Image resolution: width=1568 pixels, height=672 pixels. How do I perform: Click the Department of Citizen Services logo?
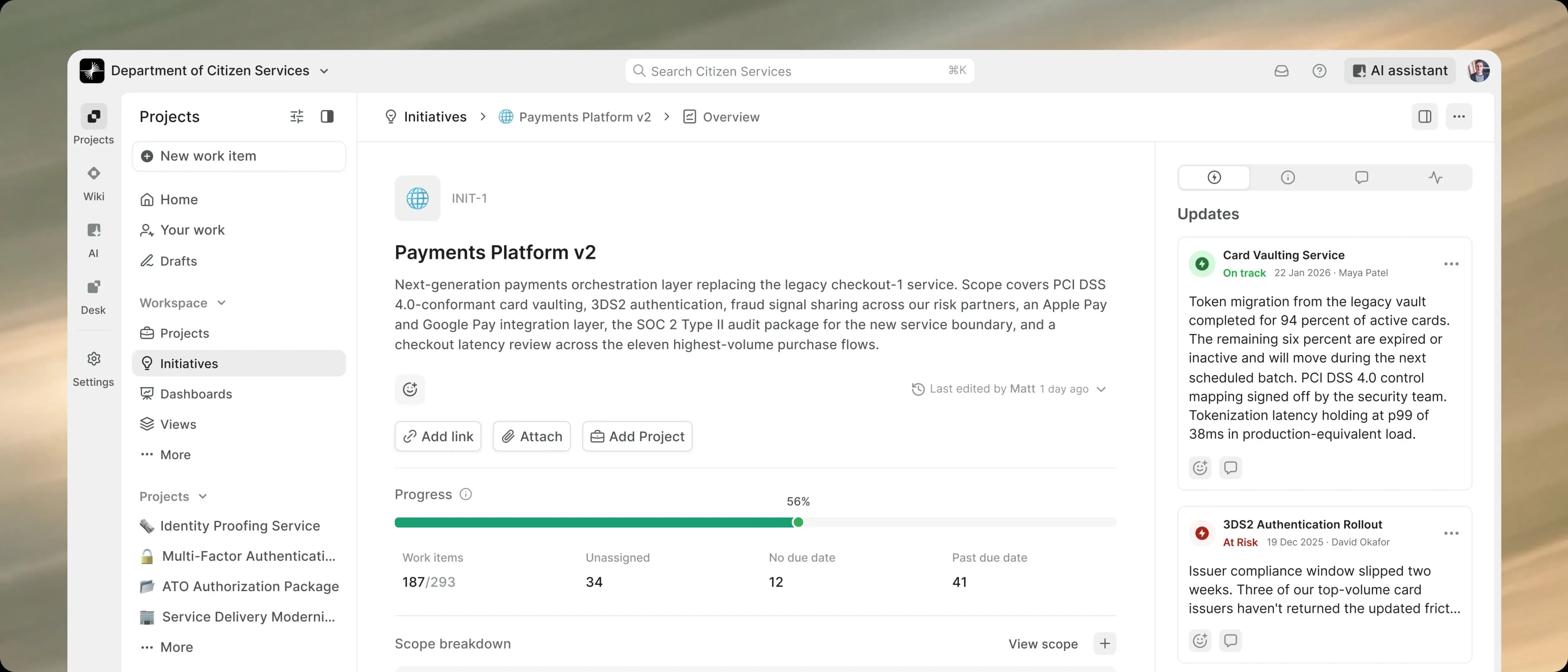pyautogui.click(x=92, y=71)
